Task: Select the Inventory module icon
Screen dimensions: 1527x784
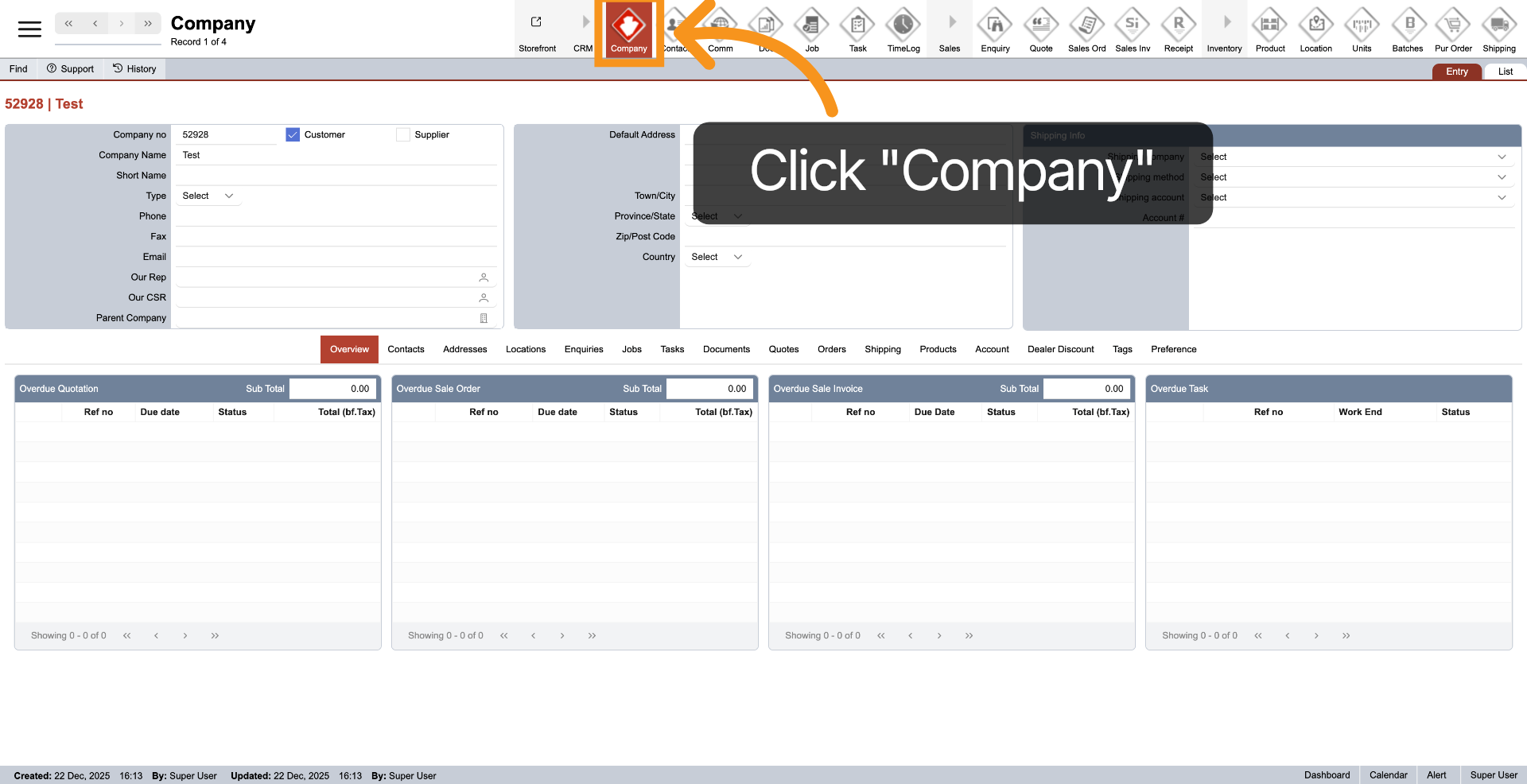Action: coord(1224,29)
